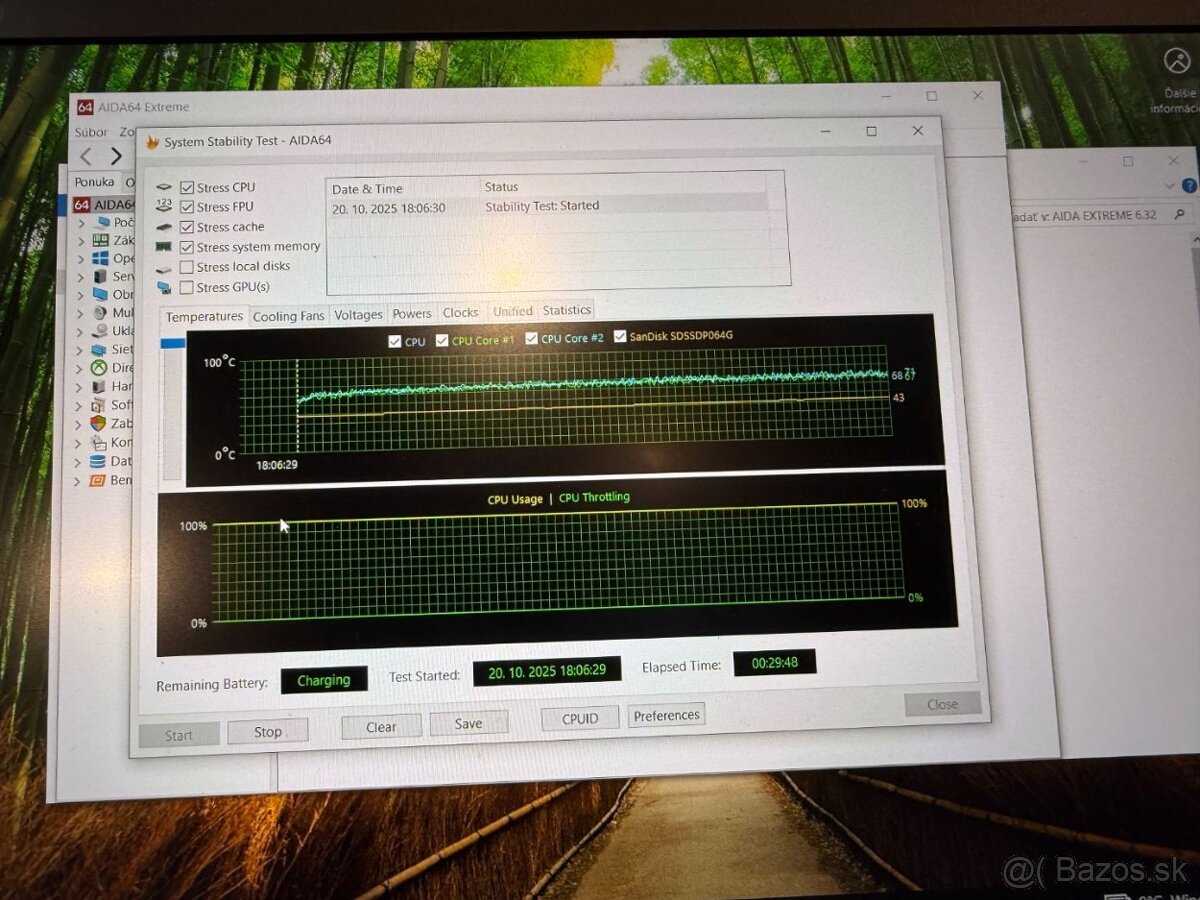Click the blue scrollbar beside the temperature graph
Screen dimensions: 1200x900
(171, 345)
